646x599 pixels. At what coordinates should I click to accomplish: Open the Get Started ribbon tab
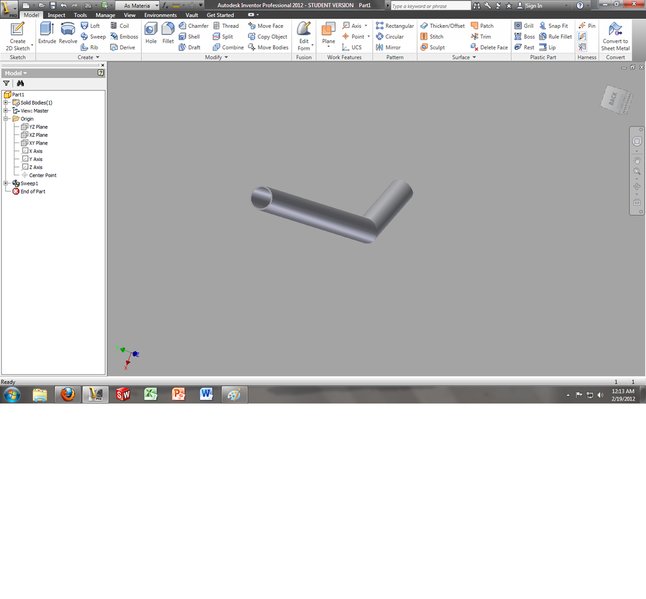(220, 15)
